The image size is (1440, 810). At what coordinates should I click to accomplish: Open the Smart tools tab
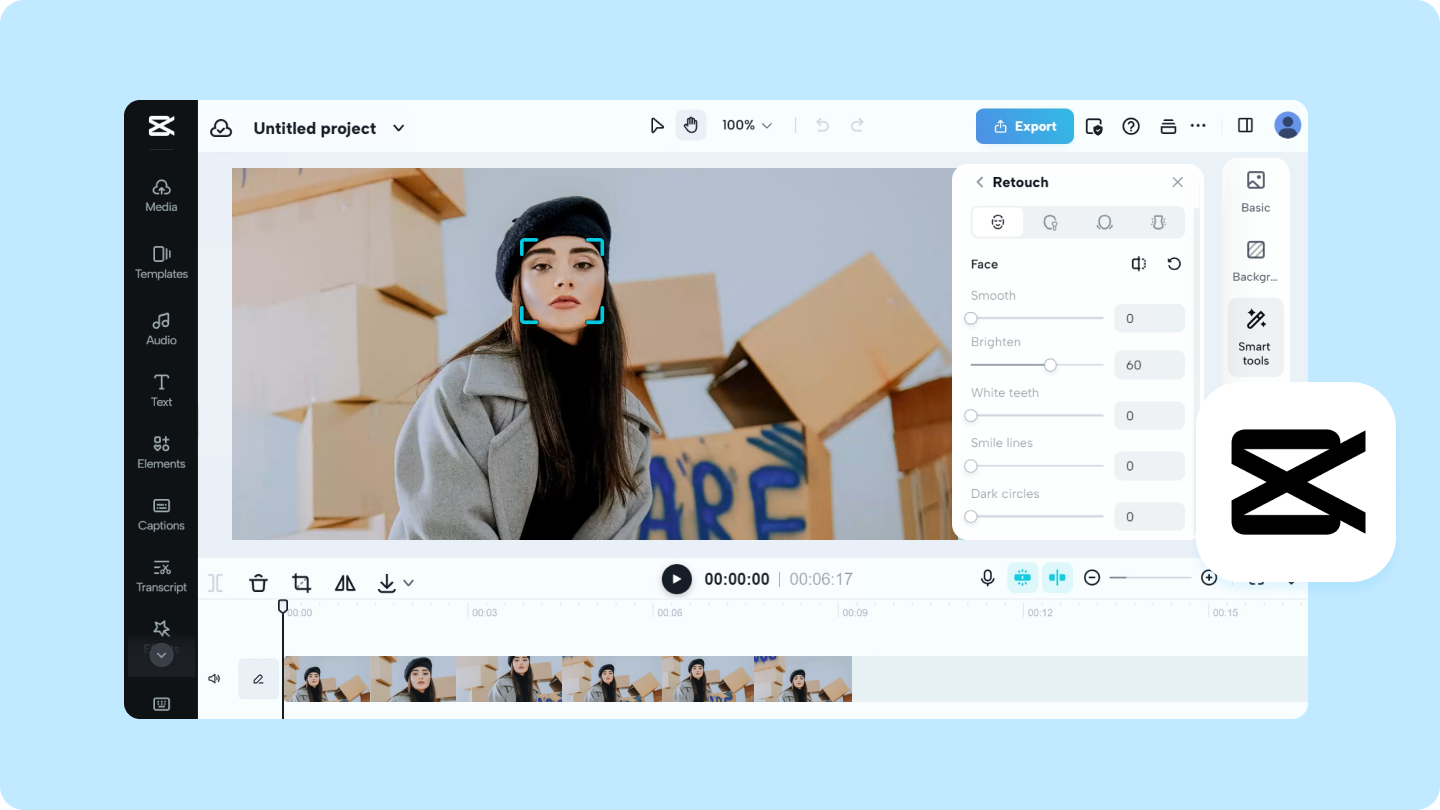coord(1256,337)
